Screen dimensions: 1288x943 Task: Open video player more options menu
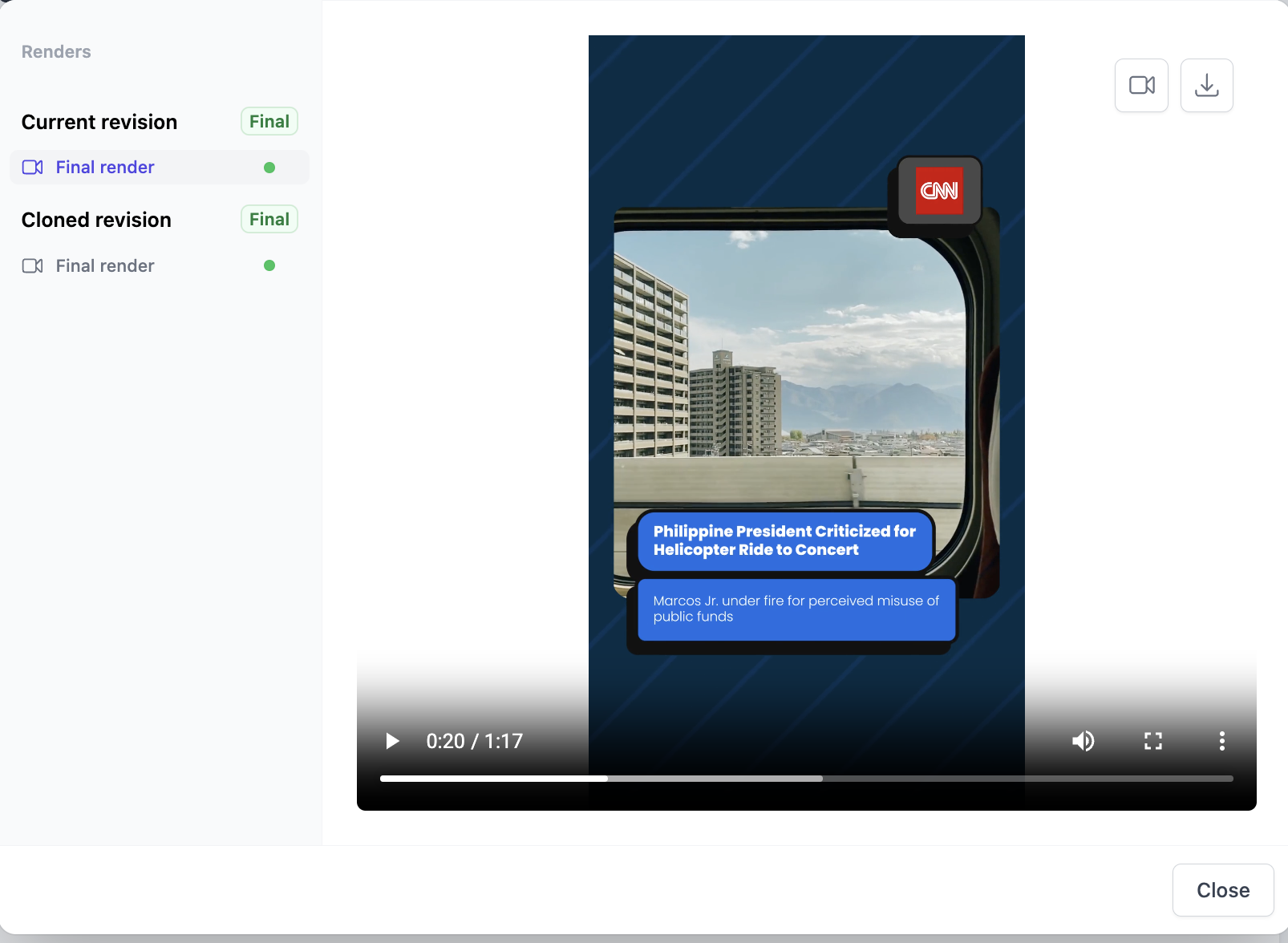point(1221,741)
